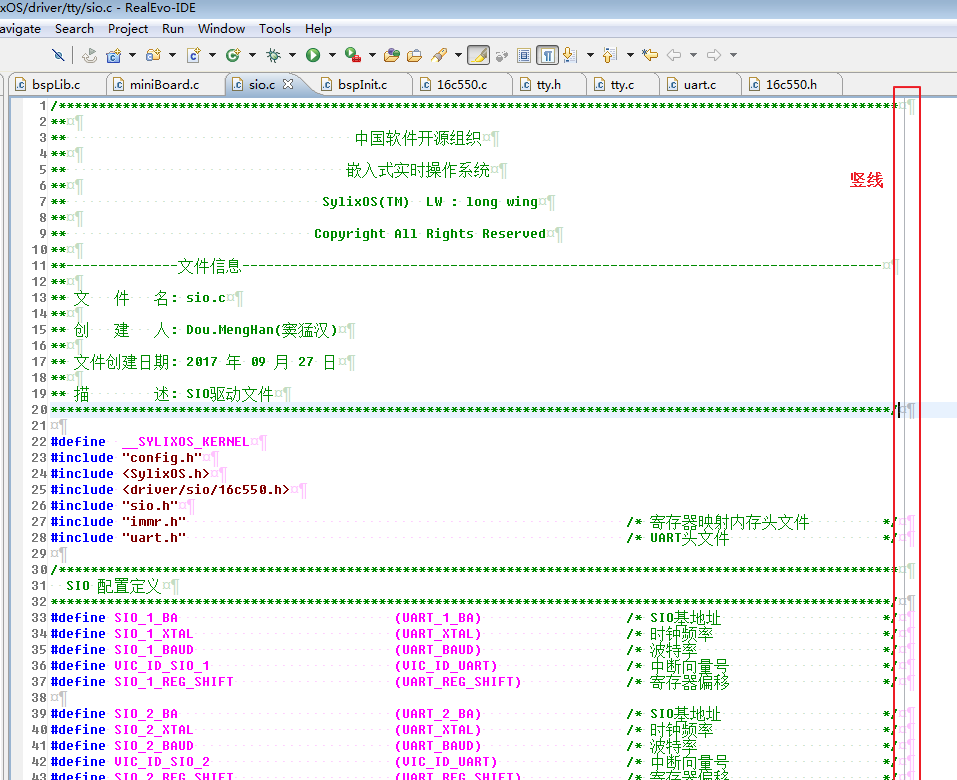Viewport: 957px width, 780px height.
Task: Click the new source folder icon
Action: pyautogui.click(x=153, y=56)
